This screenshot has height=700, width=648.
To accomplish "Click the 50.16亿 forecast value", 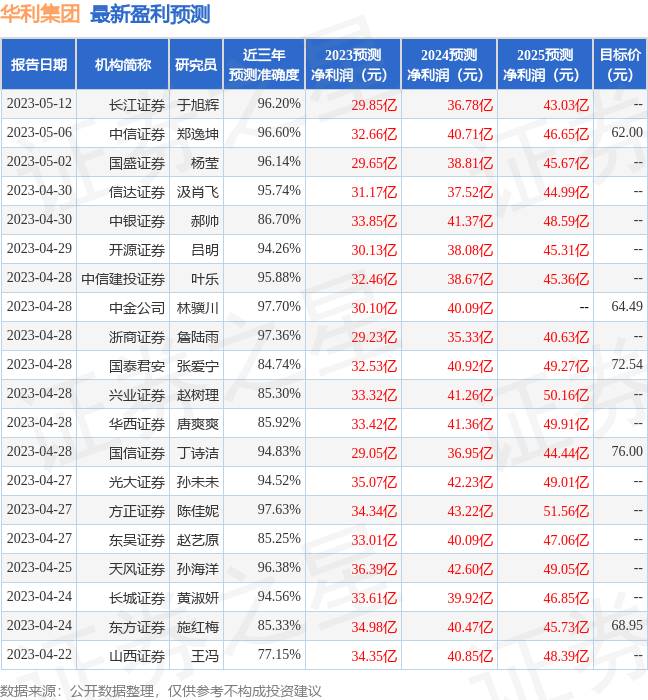I will coord(566,396).
